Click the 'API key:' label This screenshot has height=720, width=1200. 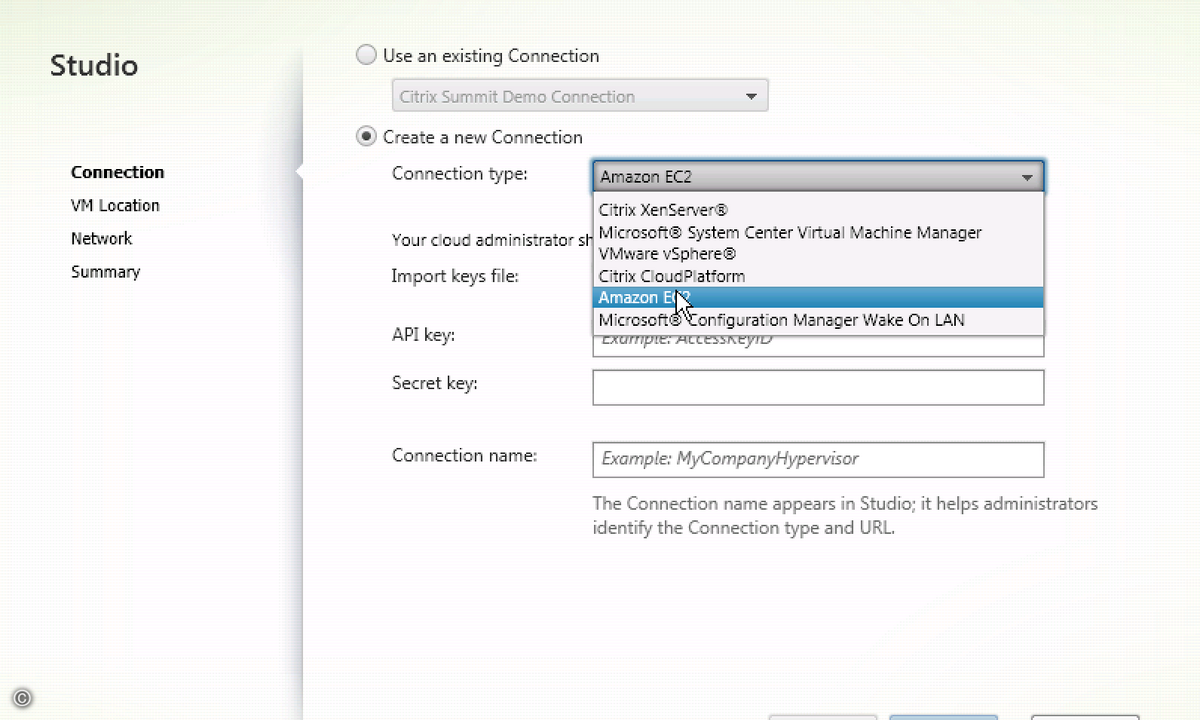[423, 335]
